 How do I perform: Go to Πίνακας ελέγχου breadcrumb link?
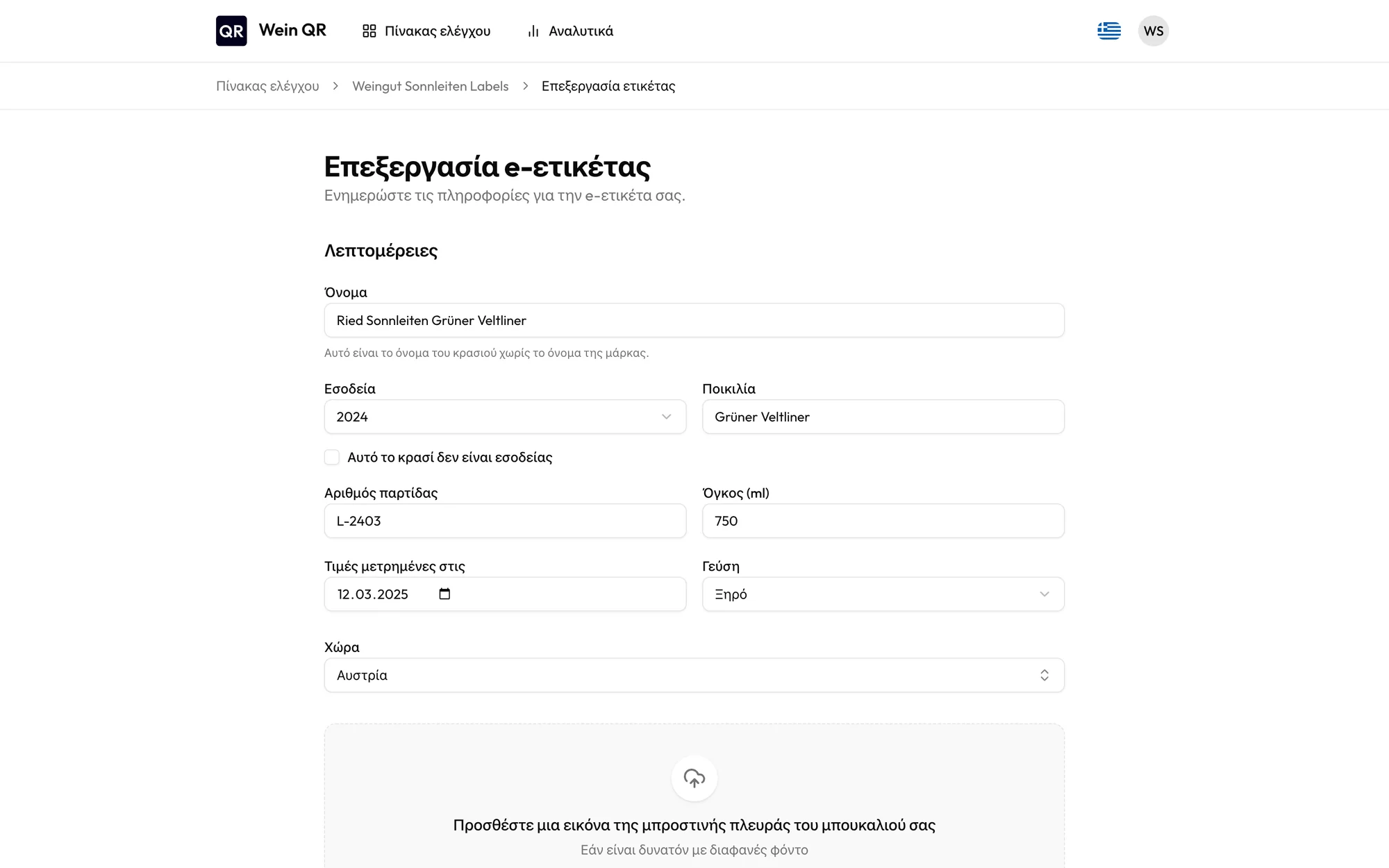coord(267,86)
